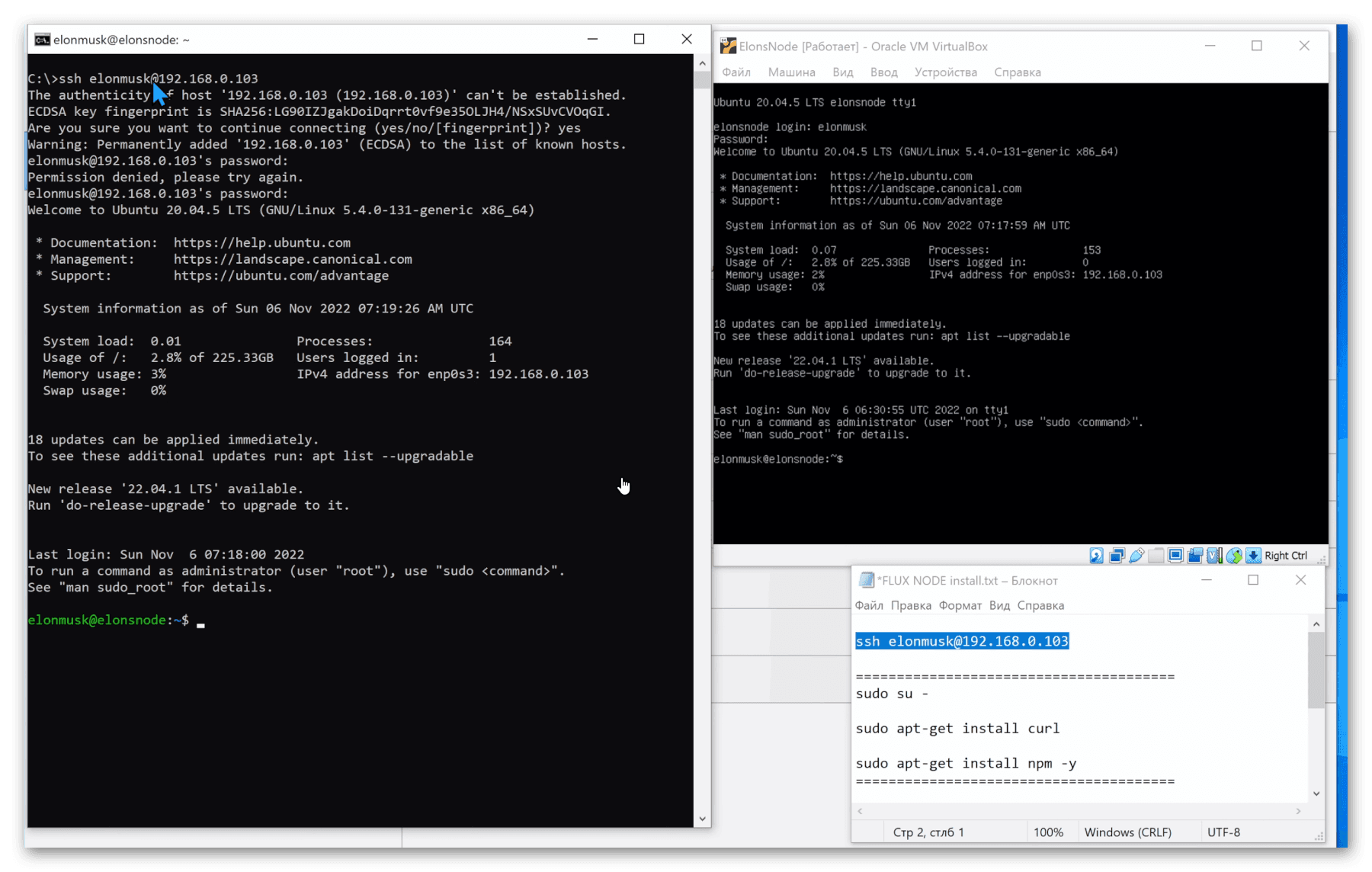The height and width of the screenshot is (872, 1372).
Task: Click the CPU/virtualization status icon in VirtualBox
Action: coord(1215,556)
